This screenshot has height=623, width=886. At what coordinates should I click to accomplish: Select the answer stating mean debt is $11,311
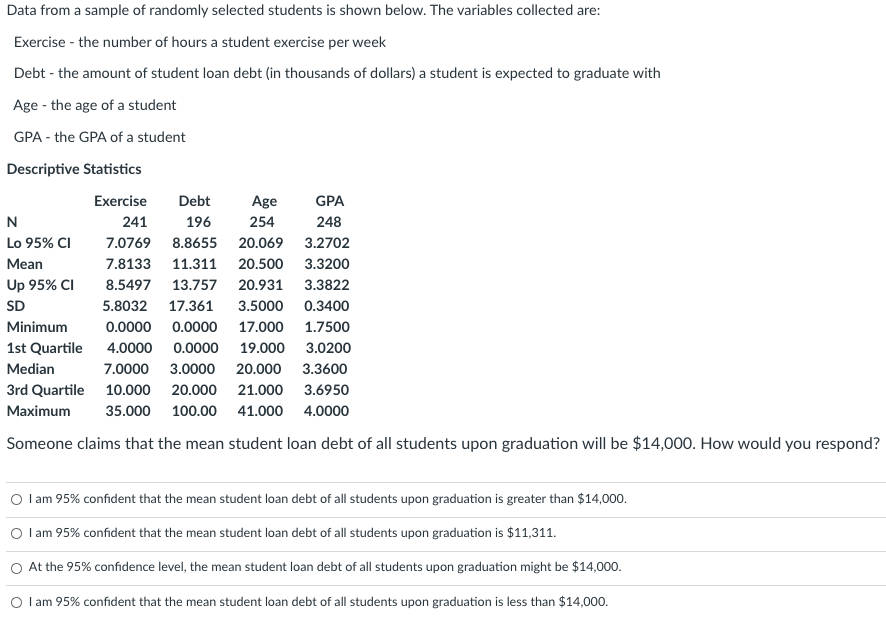pyautogui.click(x=17, y=532)
